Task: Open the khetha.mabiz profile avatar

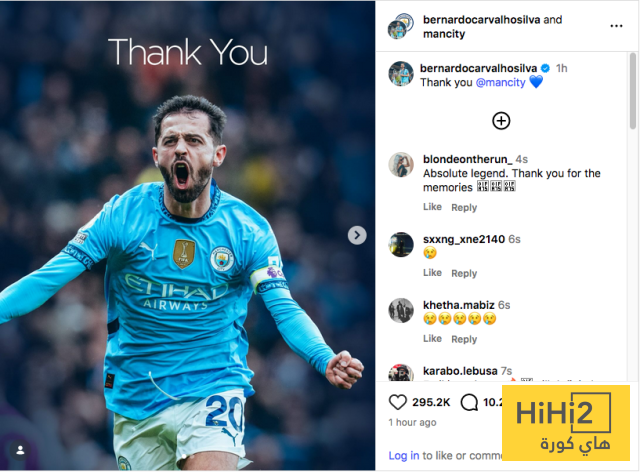Action: click(401, 310)
